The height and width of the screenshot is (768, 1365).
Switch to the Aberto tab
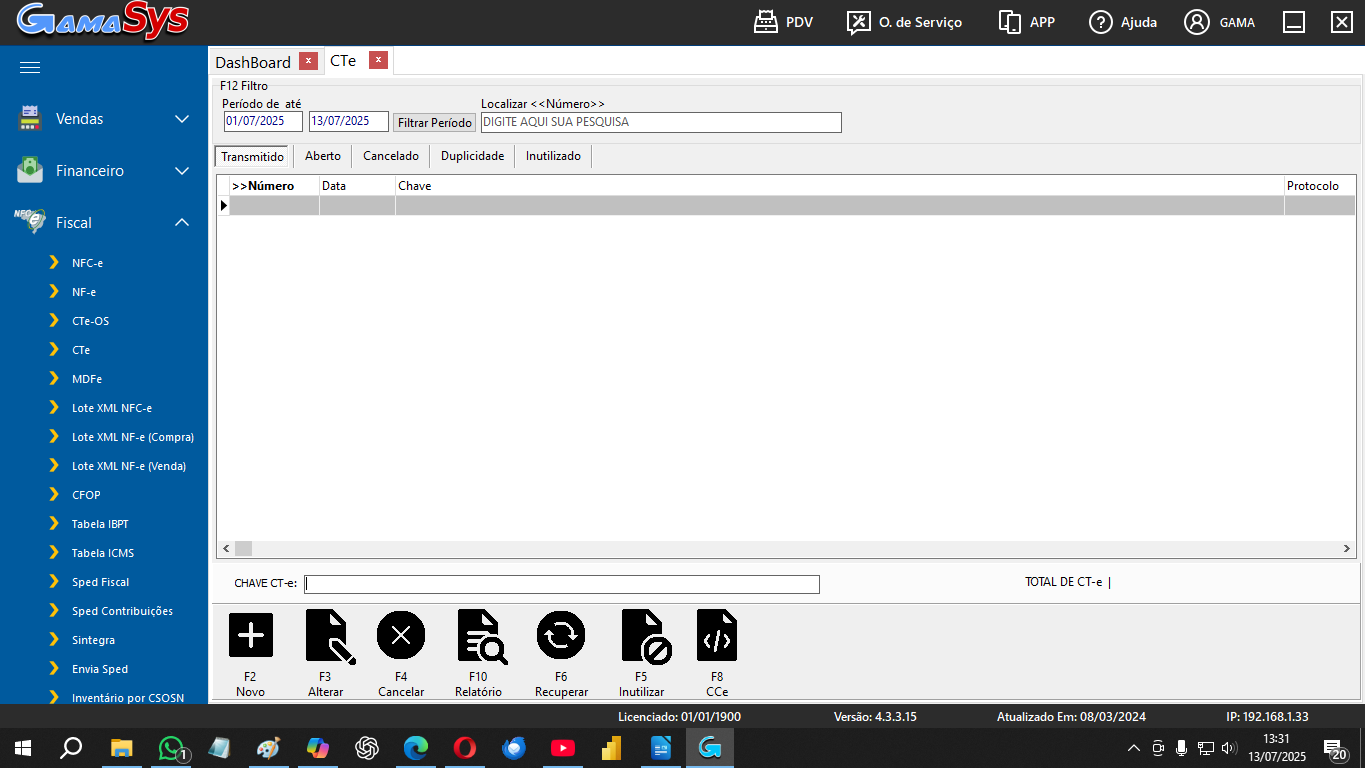coord(323,156)
